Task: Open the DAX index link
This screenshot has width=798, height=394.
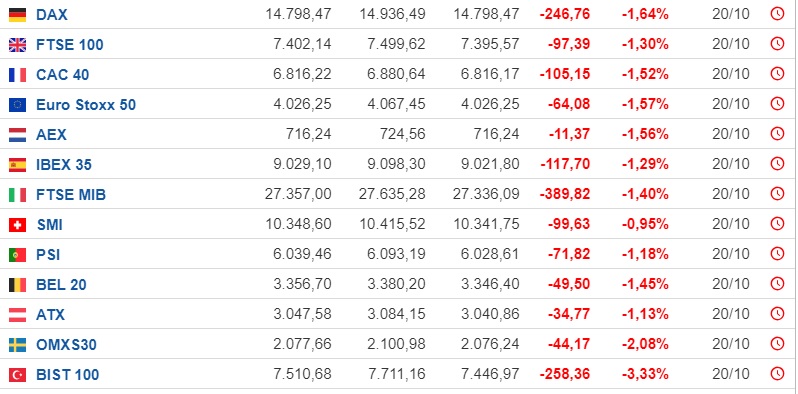Action: pos(52,15)
